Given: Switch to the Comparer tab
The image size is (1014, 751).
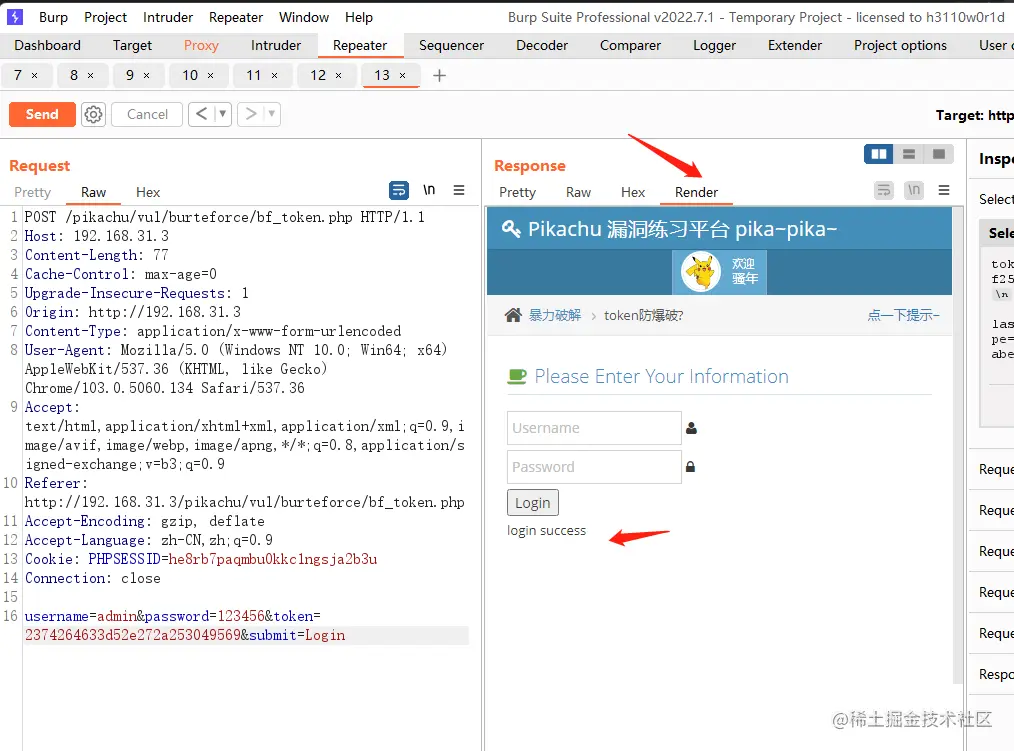Looking at the screenshot, I should pyautogui.click(x=631, y=45).
